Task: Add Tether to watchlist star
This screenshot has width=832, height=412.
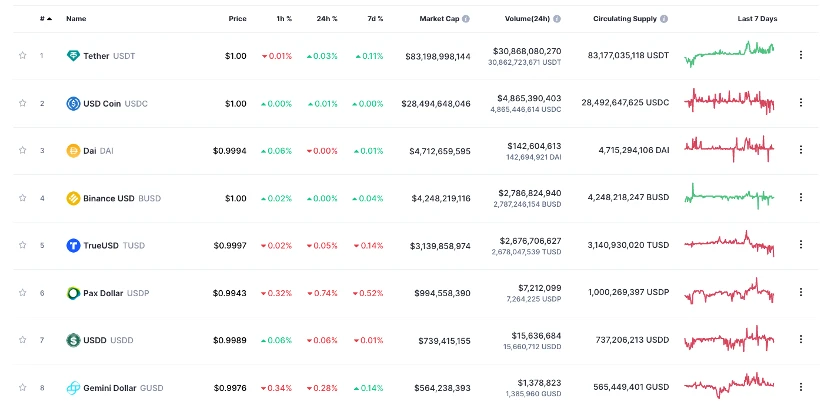Action: (22, 56)
